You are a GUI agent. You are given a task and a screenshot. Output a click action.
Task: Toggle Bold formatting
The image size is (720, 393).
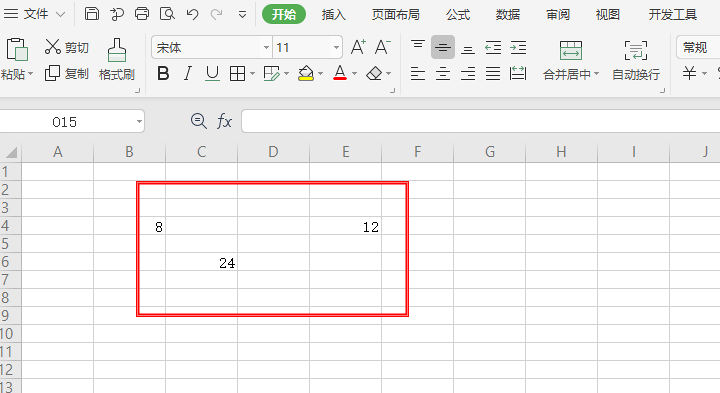click(x=163, y=73)
